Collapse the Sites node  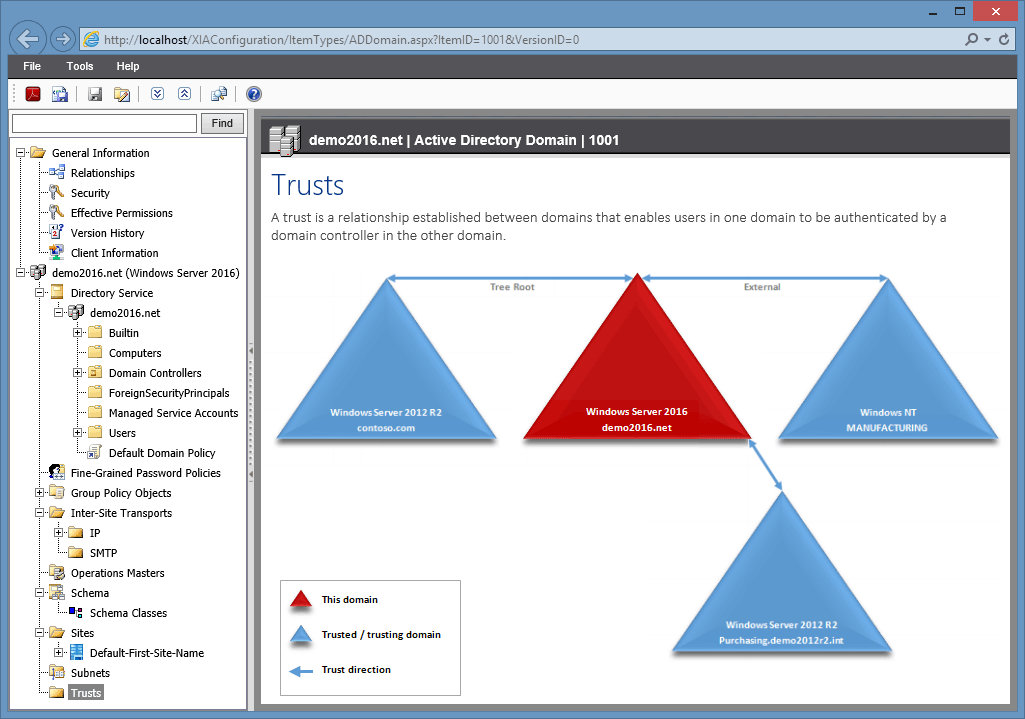39,633
